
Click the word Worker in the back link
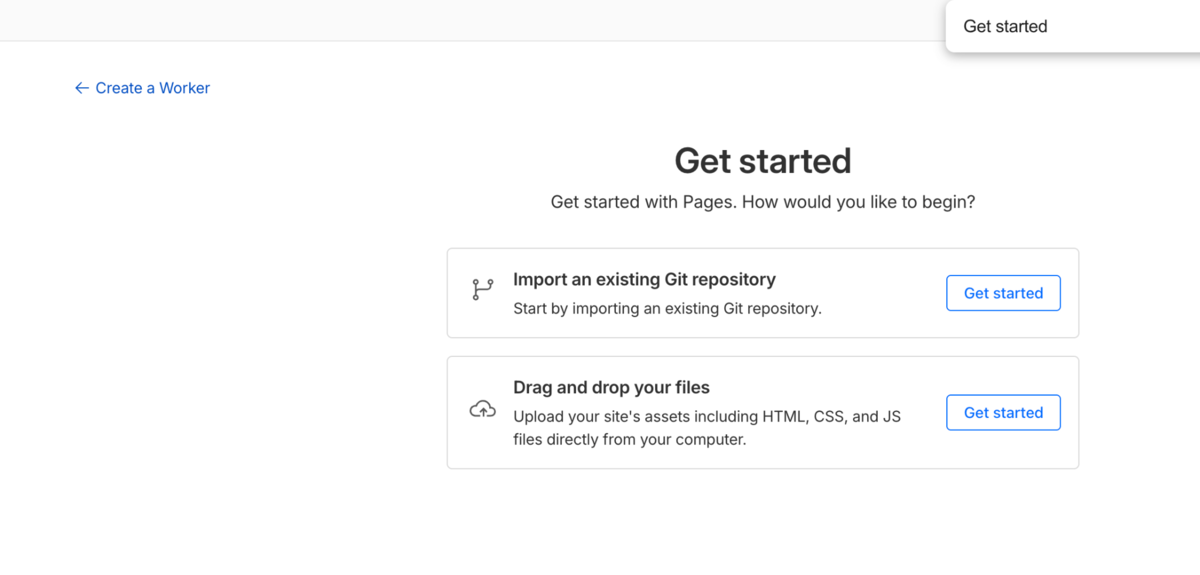click(184, 88)
